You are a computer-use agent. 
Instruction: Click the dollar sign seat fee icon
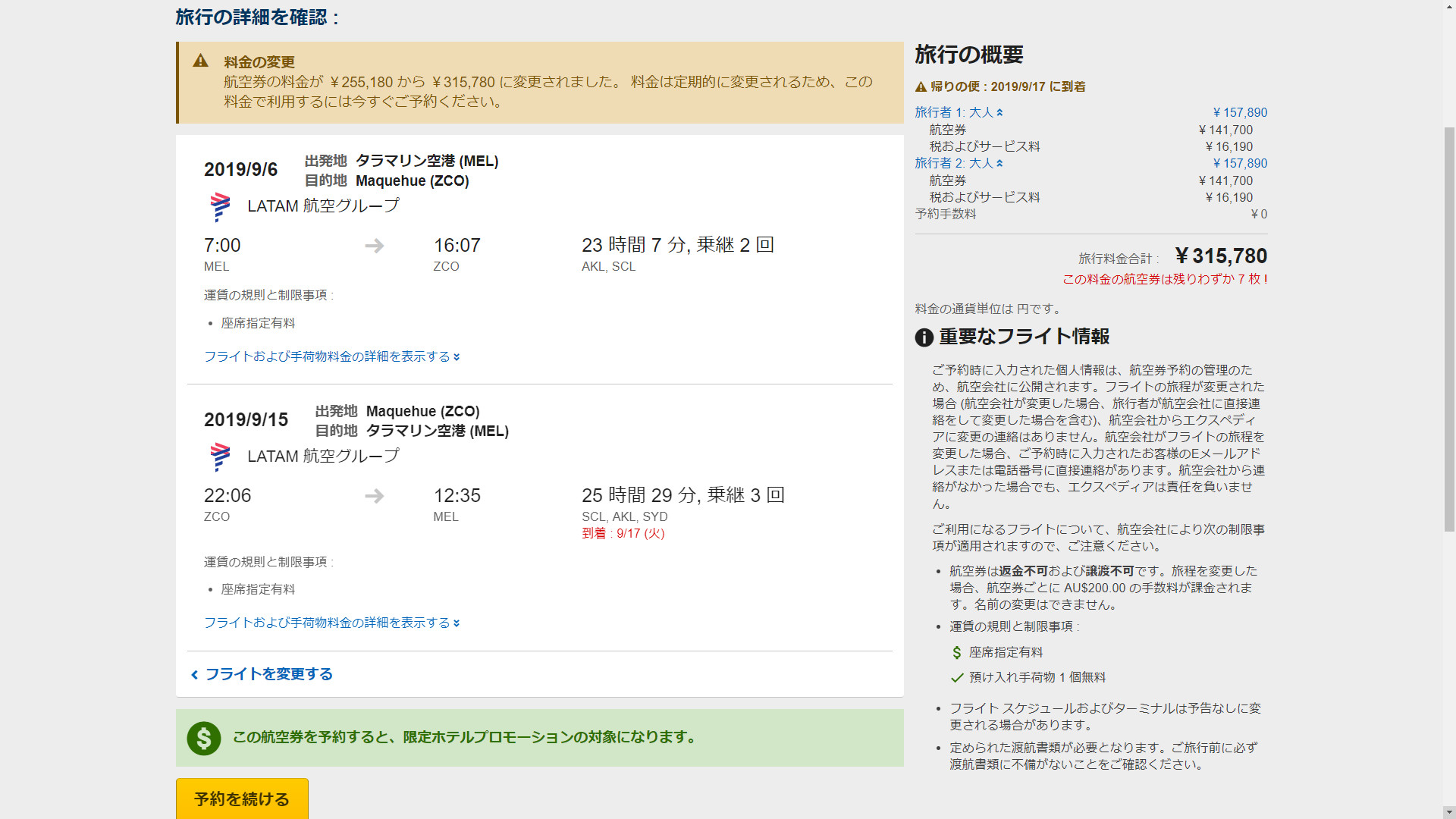pos(957,653)
